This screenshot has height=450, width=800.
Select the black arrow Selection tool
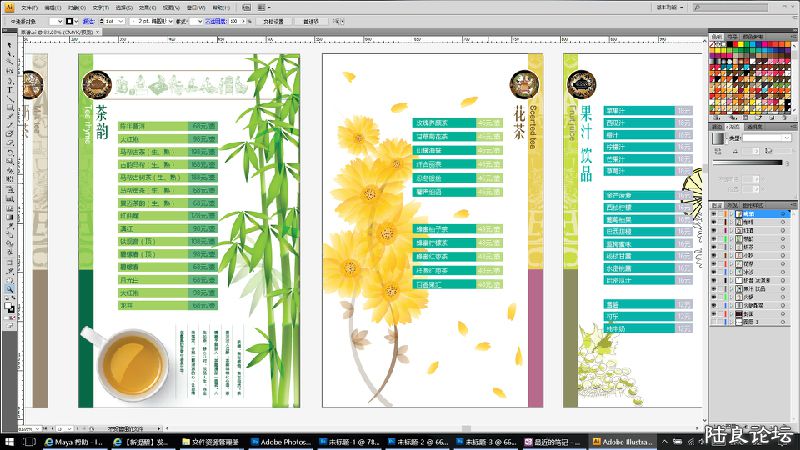(x=8, y=43)
